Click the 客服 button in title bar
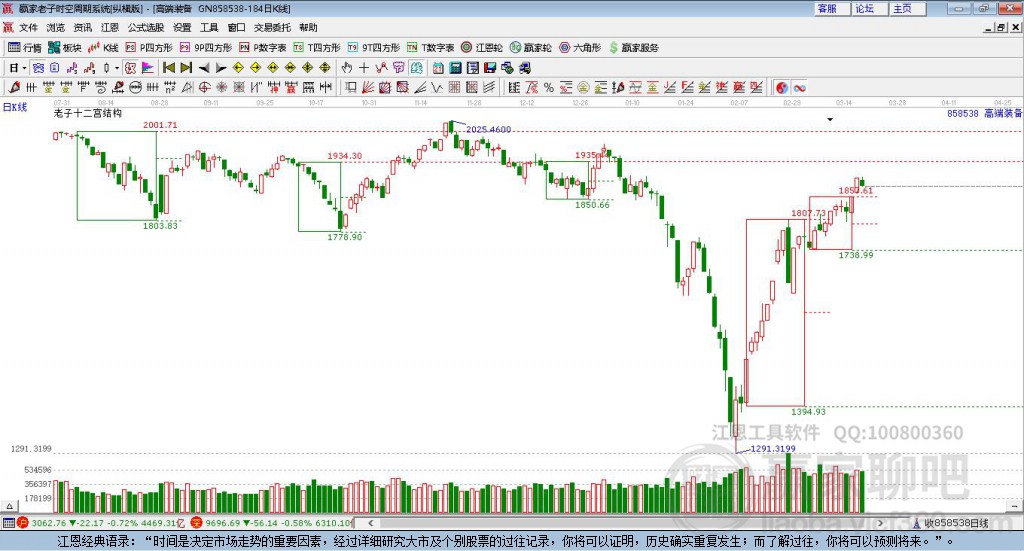This screenshot has height=551, width=1024. 831,8
